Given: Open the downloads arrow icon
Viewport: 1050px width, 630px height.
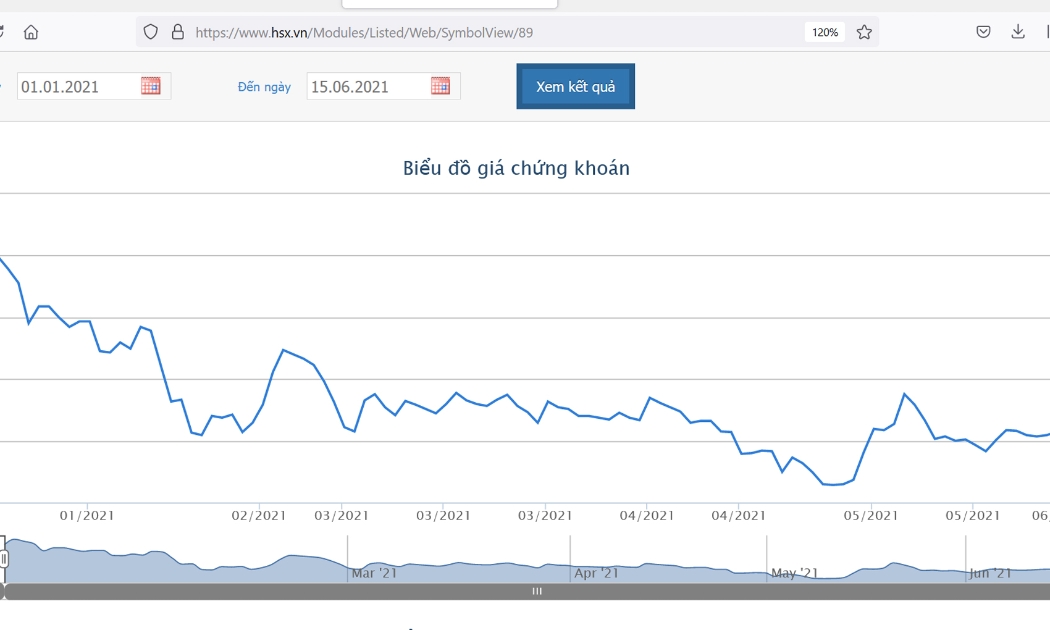Looking at the screenshot, I should click(1018, 31).
